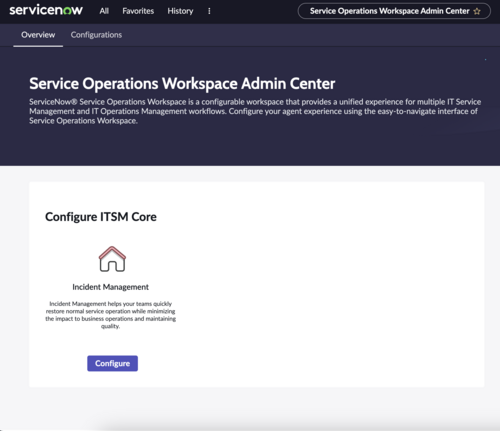Click the Configure ITSM Core heading

point(101,217)
